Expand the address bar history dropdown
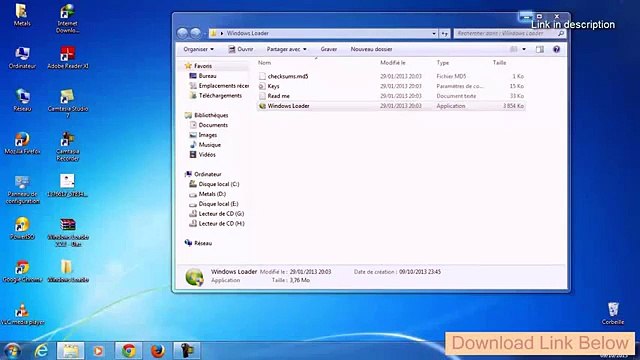The height and width of the screenshot is (360, 640). 434,33
